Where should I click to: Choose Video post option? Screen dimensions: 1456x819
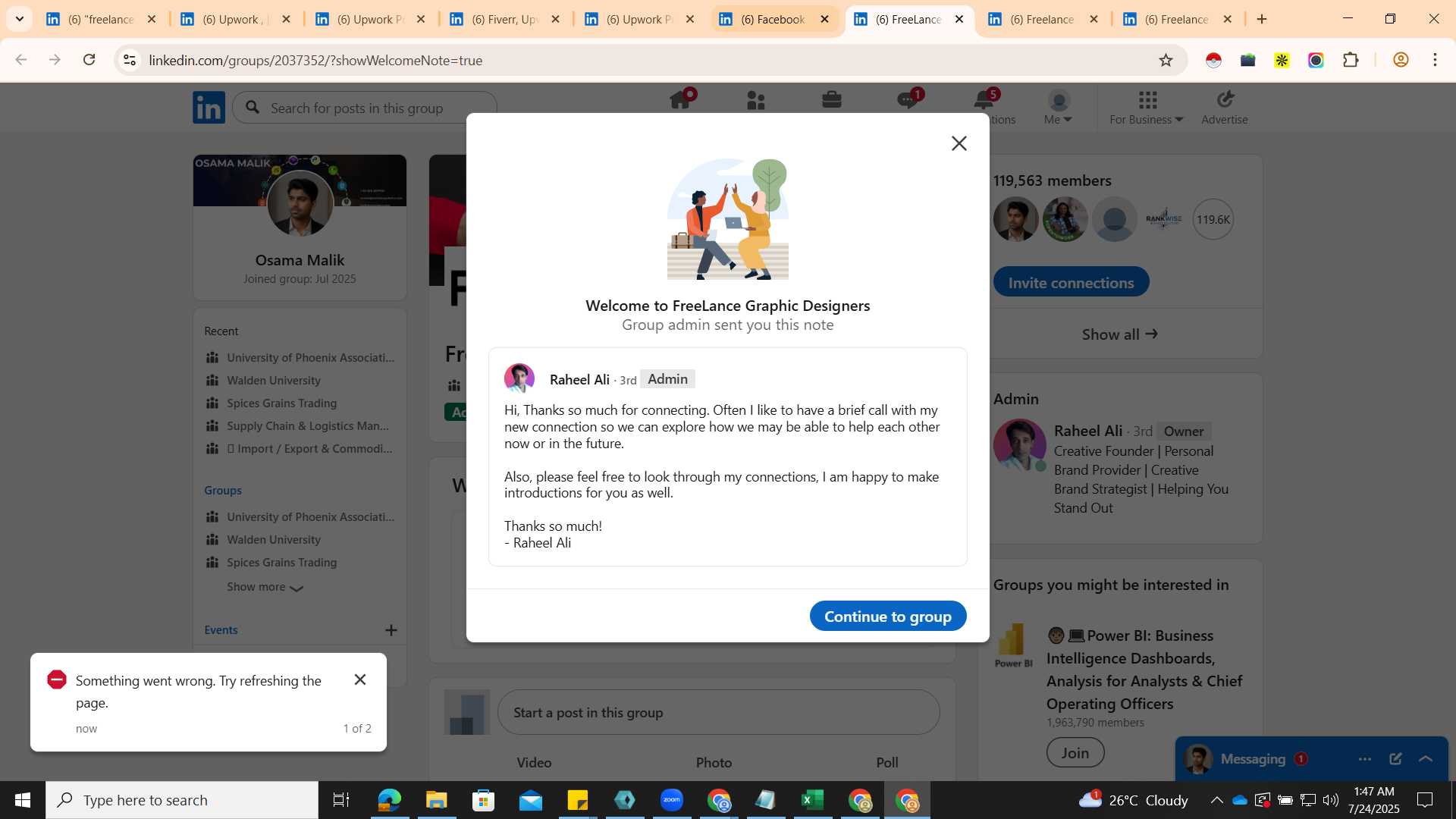534,763
